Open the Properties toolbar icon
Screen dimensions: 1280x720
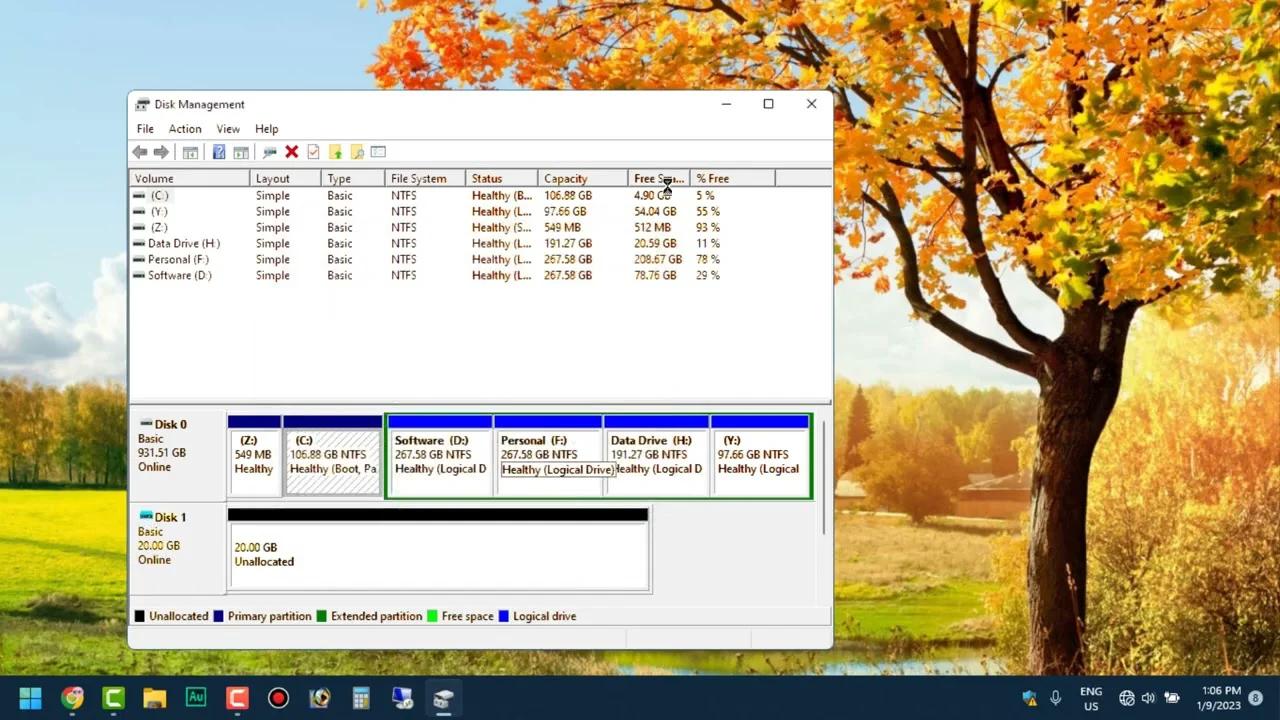378,151
